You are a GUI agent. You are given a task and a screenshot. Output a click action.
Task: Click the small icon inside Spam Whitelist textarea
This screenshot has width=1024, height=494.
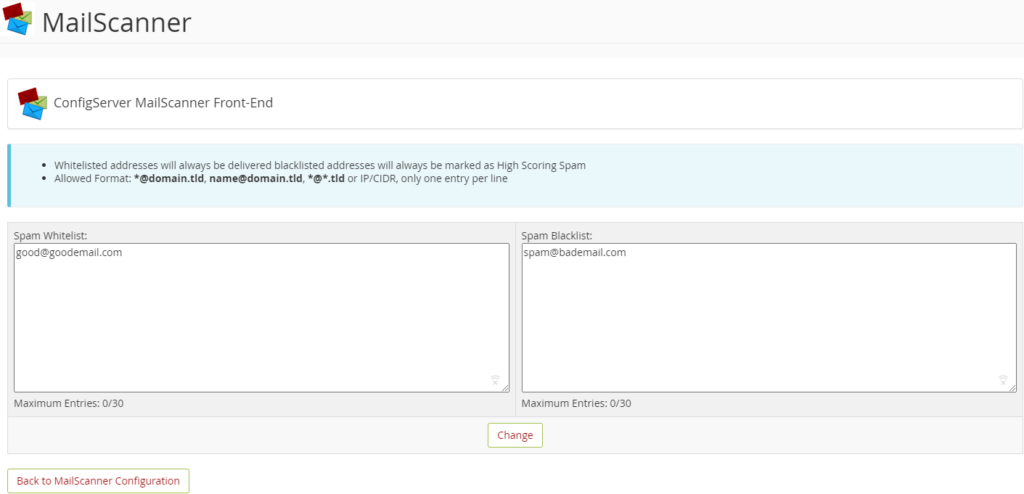pos(495,380)
